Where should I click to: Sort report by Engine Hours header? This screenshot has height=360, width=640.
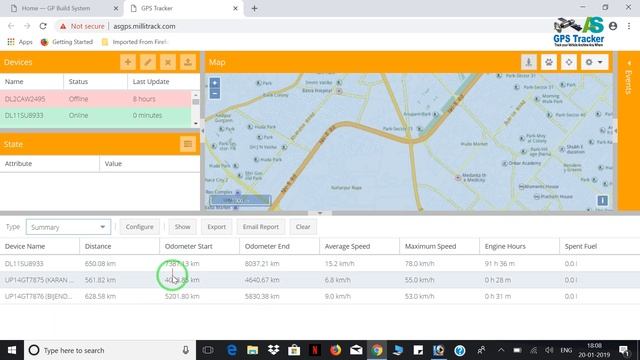click(x=520, y=246)
